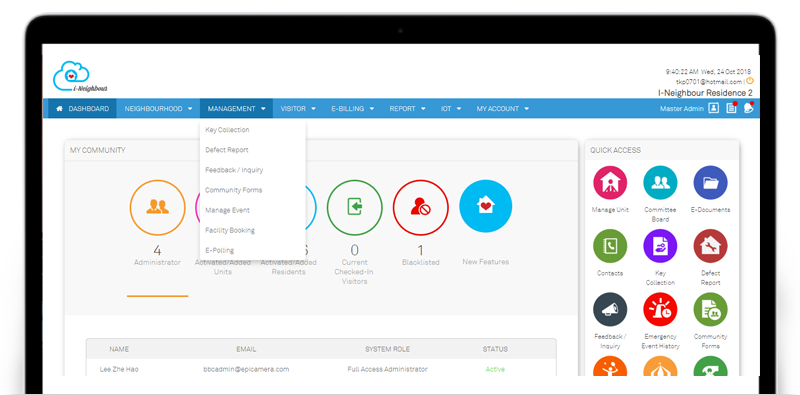Open the Defect Report quick access icon

point(710,246)
